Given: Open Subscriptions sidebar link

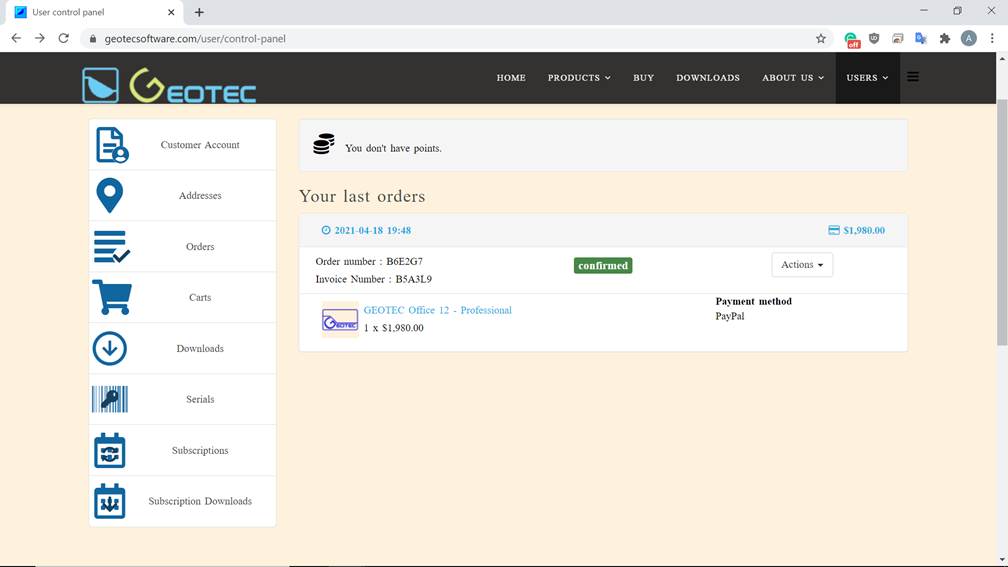Looking at the screenshot, I should (200, 450).
